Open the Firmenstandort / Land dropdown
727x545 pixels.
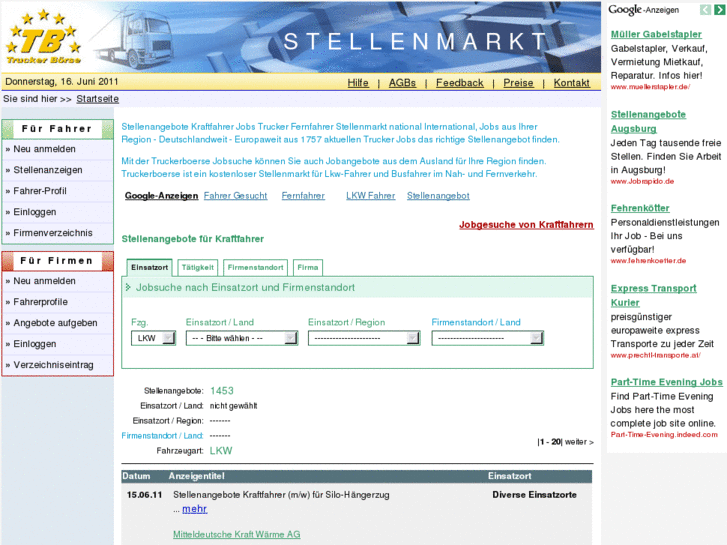pyautogui.click(x=487, y=338)
